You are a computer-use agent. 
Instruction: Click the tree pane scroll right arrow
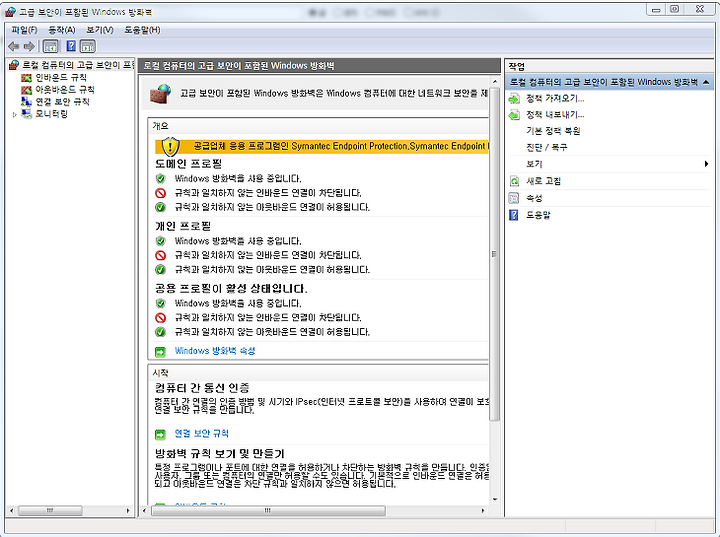click(128, 510)
